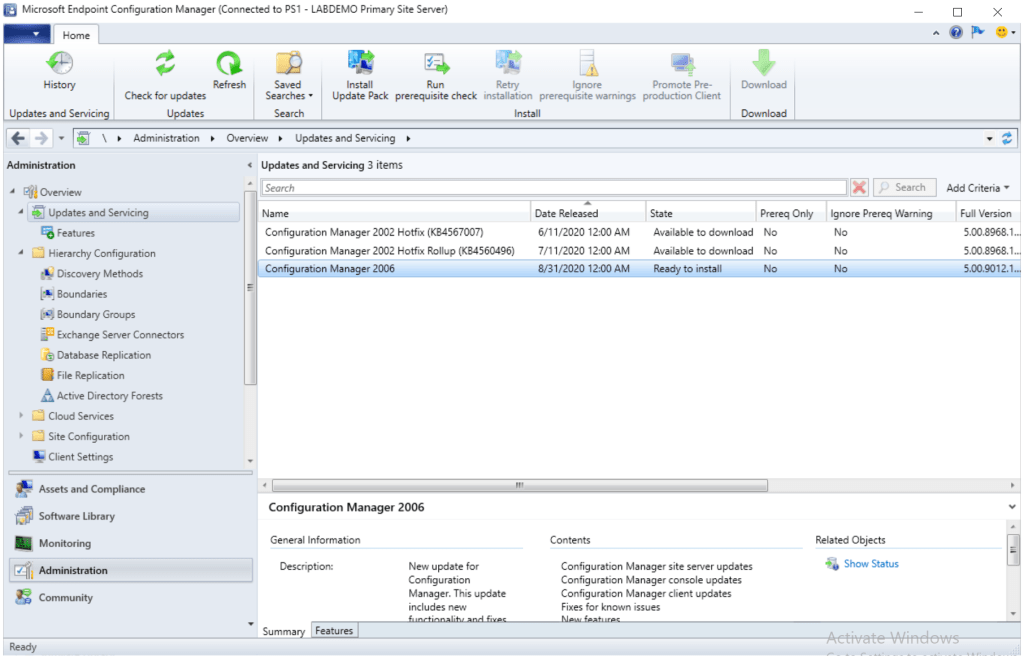Click the Show Status link
This screenshot has width=1024, height=656.
870,564
